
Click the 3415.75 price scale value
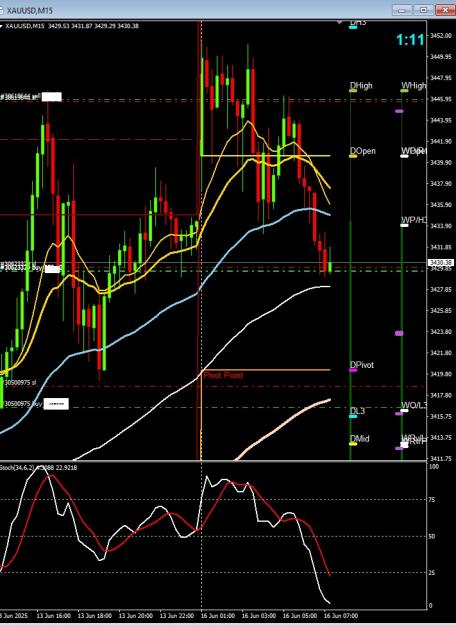click(x=441, y=416)
